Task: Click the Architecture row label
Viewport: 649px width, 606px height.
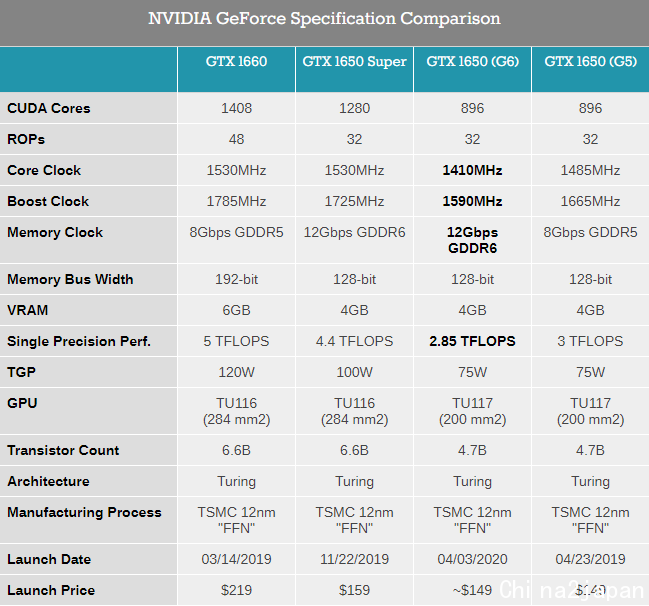Action: (x=48, y=481)
